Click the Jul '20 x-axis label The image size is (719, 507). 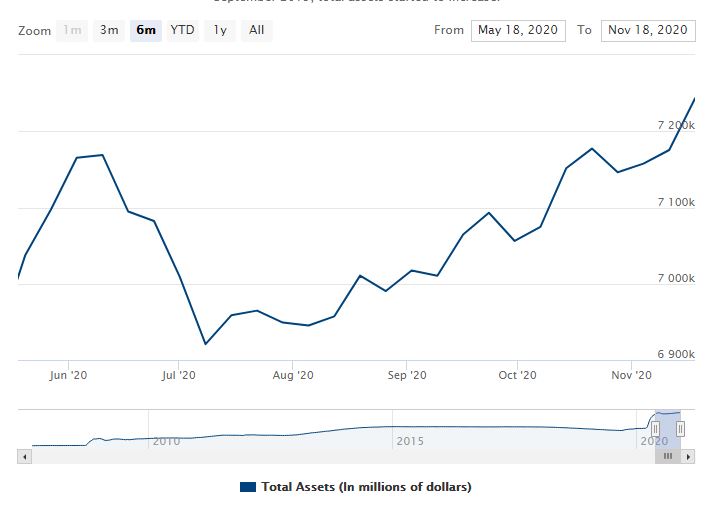click(x=178, y=375)
